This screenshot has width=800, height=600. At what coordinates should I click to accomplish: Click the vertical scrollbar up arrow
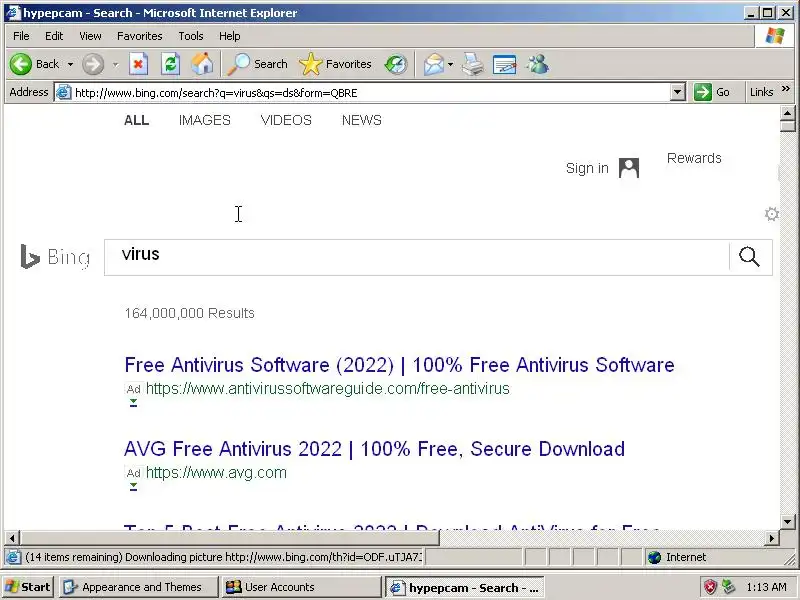click(x=787, y=113)
